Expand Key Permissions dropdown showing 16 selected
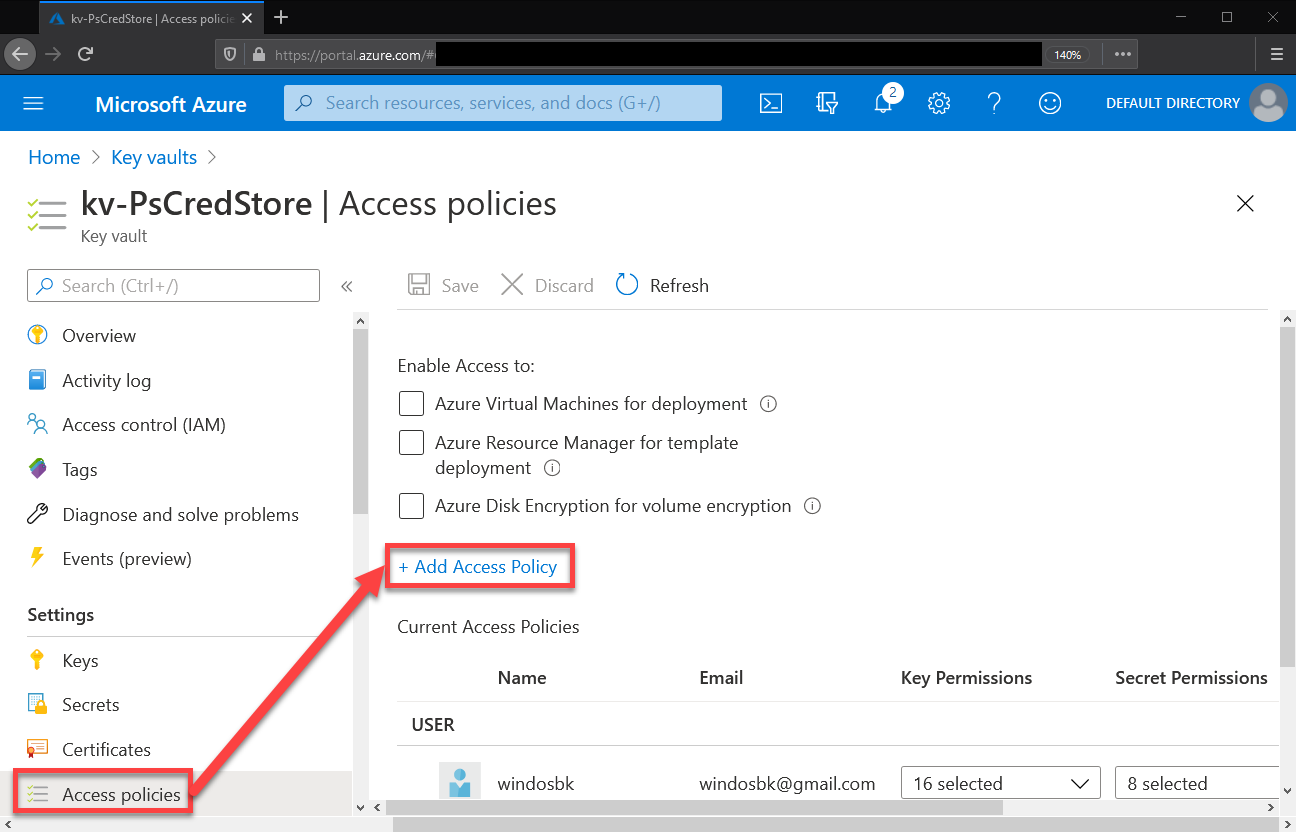Screen dimensions: 1296x832 coord(1000,783)
